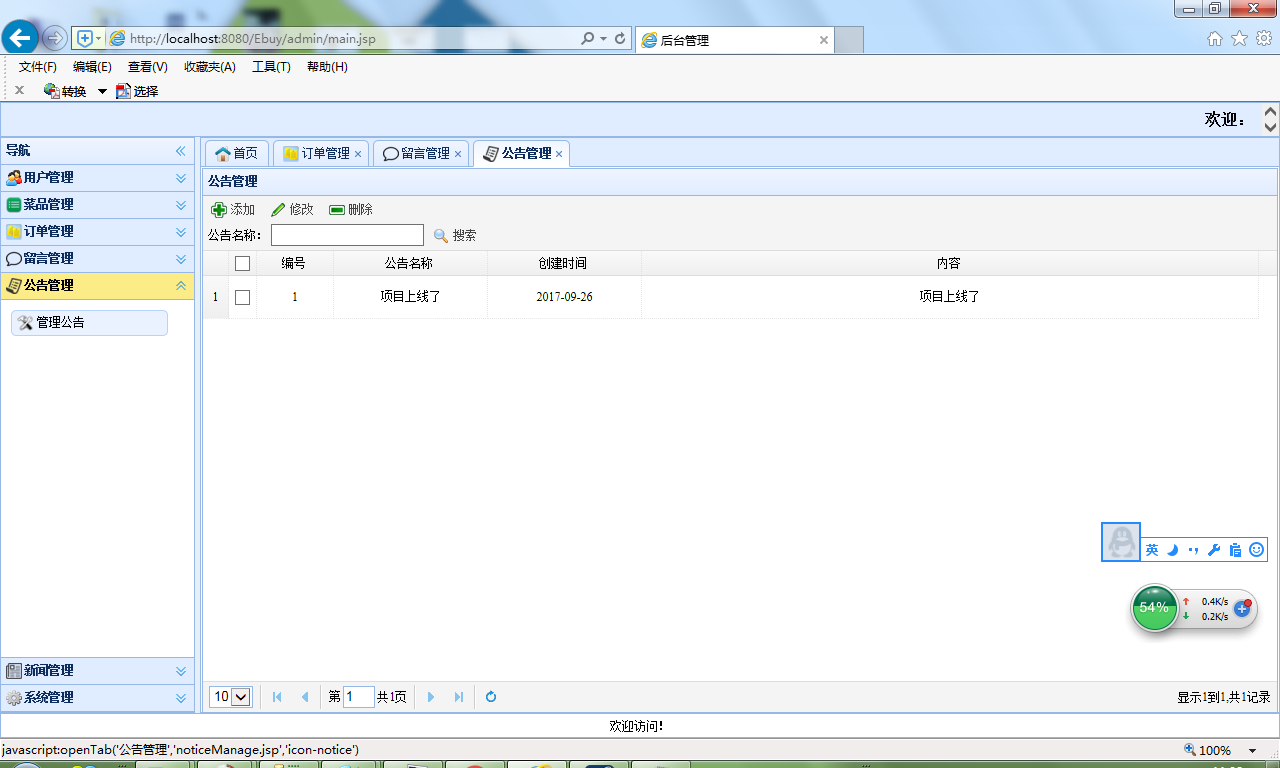The width and height of the screenshot is (1280, 768).
Task: Go to the previous results page
Action: 305,697
